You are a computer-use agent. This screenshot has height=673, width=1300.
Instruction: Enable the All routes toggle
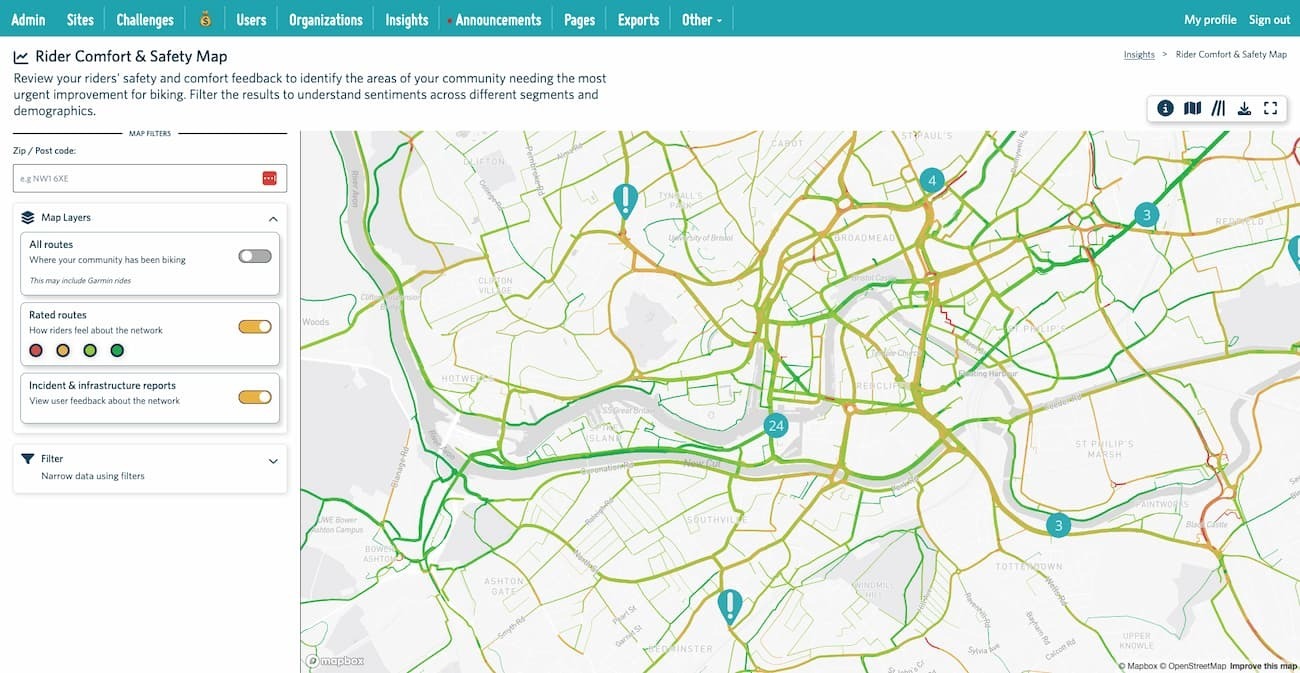(254, 255)
